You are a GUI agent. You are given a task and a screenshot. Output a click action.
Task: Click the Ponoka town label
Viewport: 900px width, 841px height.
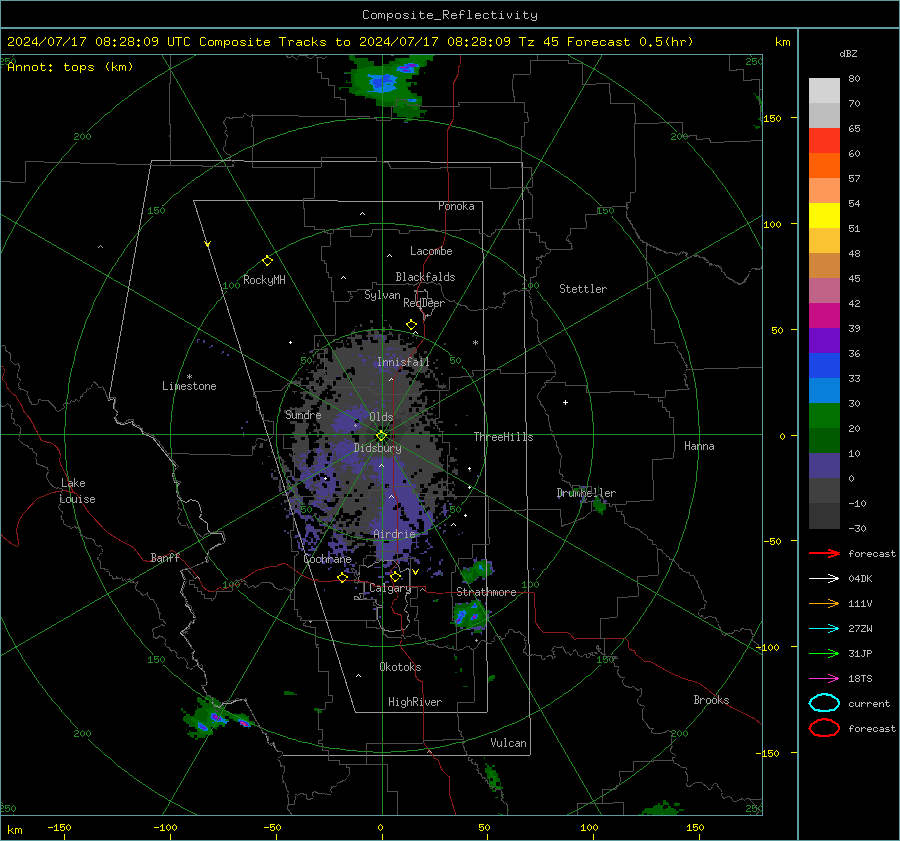coord(456,206)
